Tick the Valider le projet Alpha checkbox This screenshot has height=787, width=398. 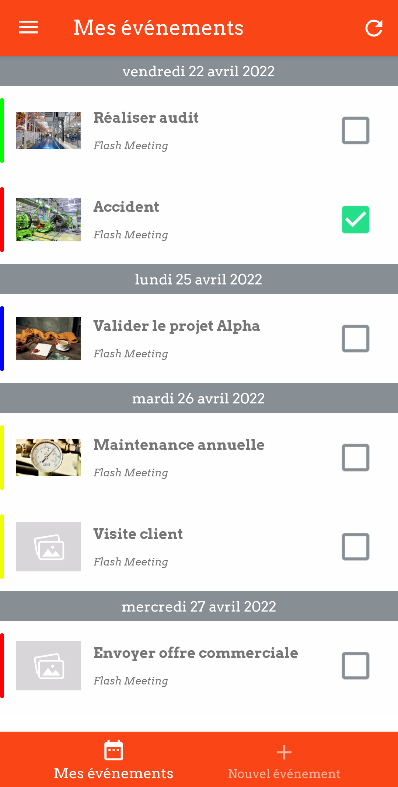355,338
